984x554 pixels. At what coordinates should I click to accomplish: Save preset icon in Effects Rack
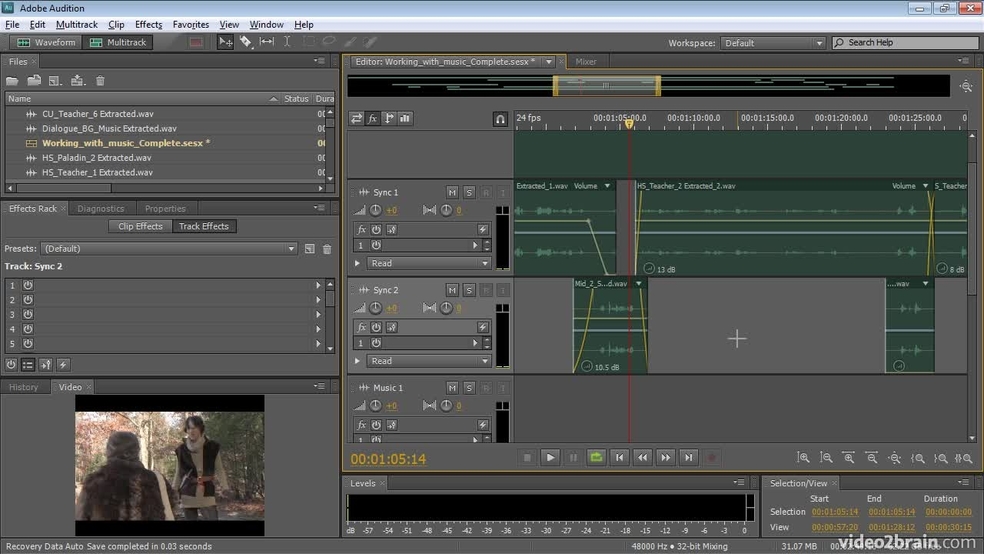pos(309,249)
